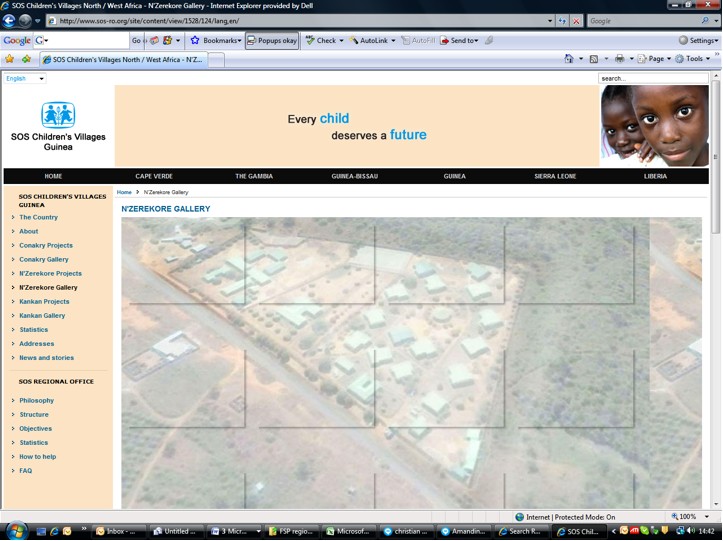This screenshot has height=541, width=723.
Task: Open N'Zerekore Projects sidebar link
Action: tap(51, 273)
